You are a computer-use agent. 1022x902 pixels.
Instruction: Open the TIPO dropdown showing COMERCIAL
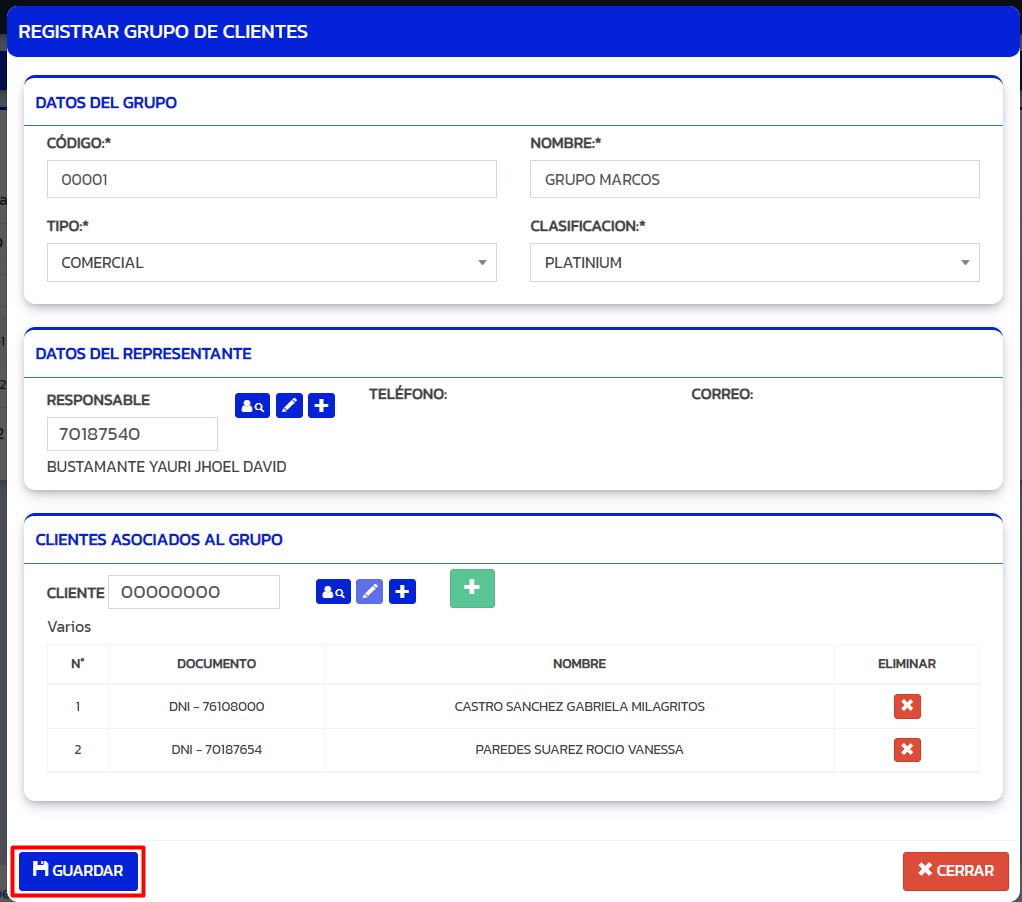tap(271, 263)
